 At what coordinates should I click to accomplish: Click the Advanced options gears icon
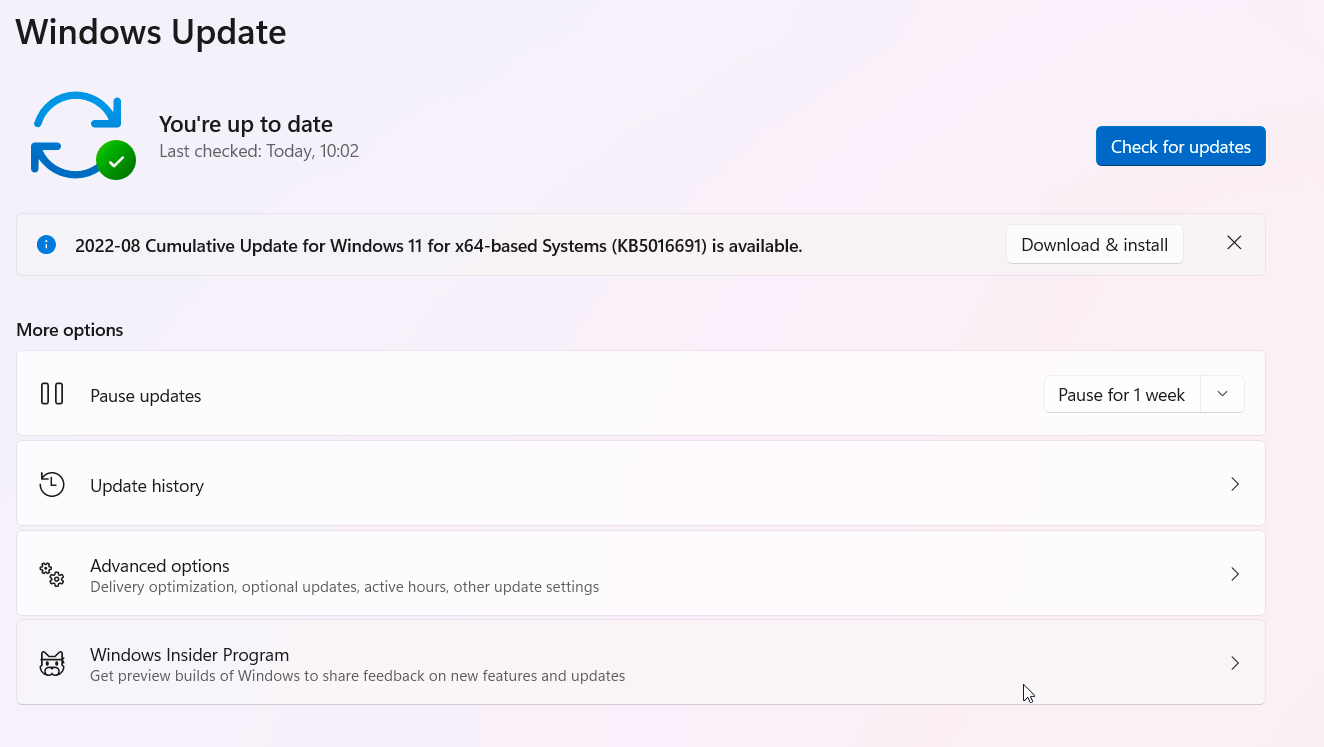click(x=52, y=574)
